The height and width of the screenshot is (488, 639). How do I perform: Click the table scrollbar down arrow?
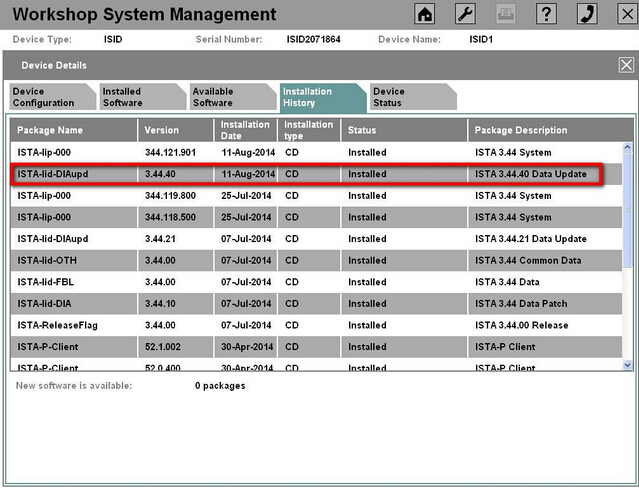coord(628,365)
